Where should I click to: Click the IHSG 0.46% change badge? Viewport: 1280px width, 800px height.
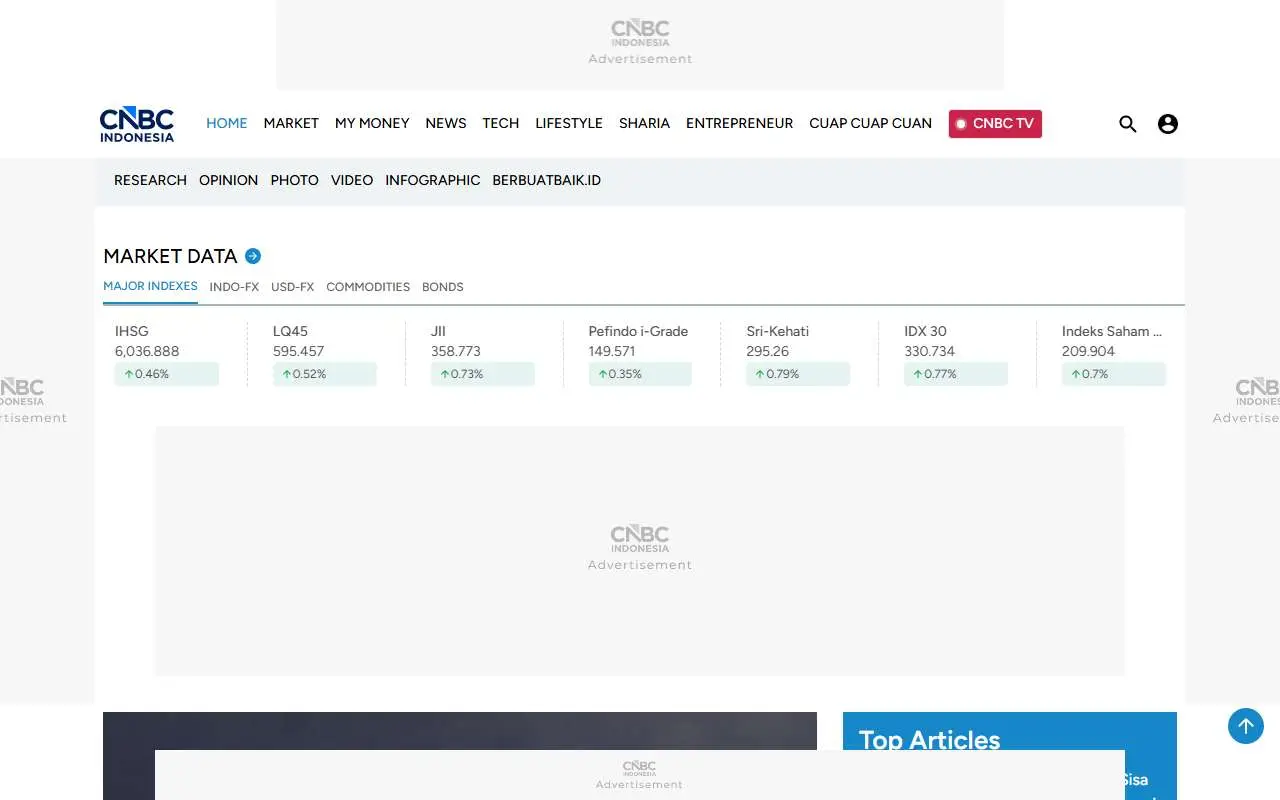pyautogui.click(x=167, y=374)
